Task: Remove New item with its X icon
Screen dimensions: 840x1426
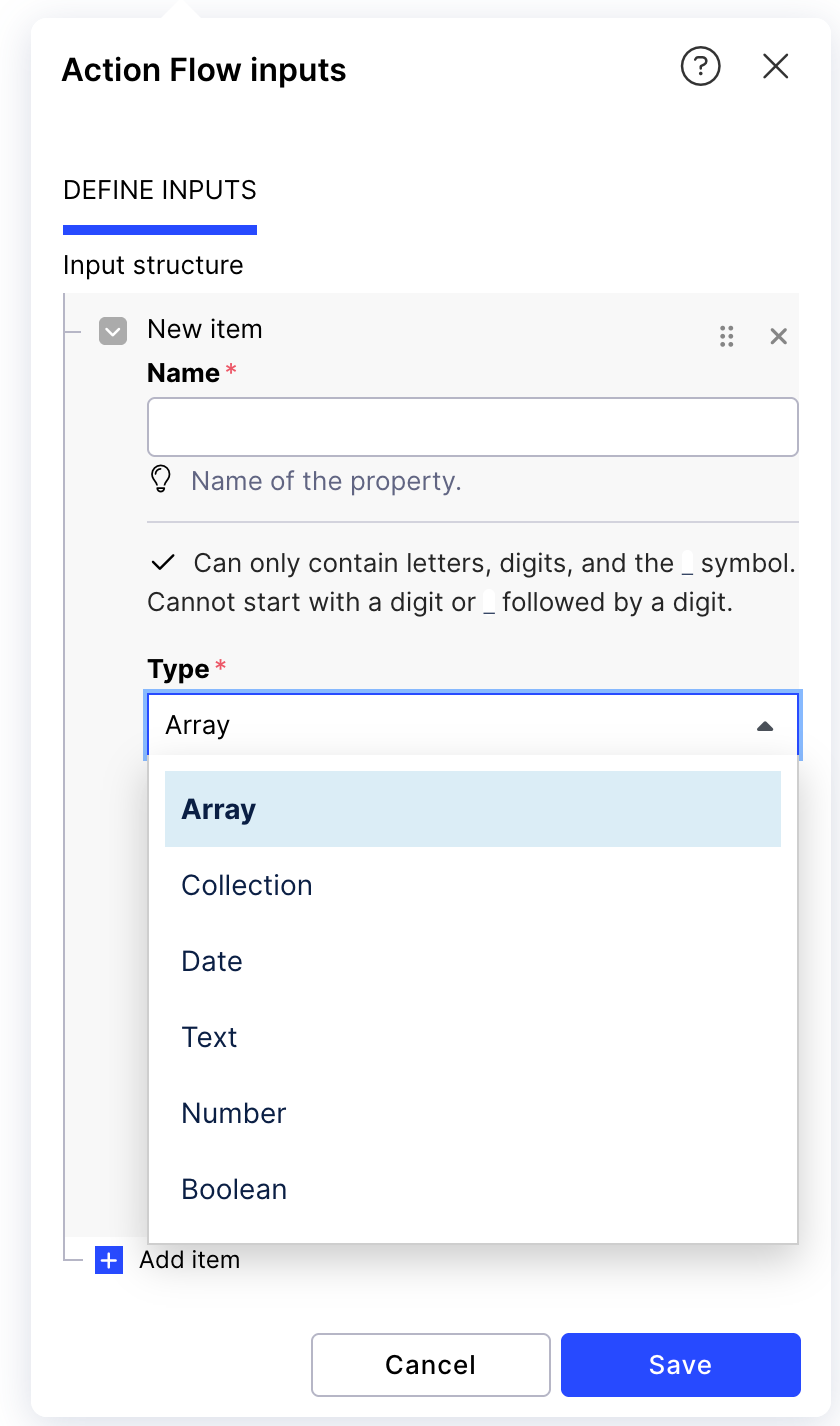Action: click(778, 336)
